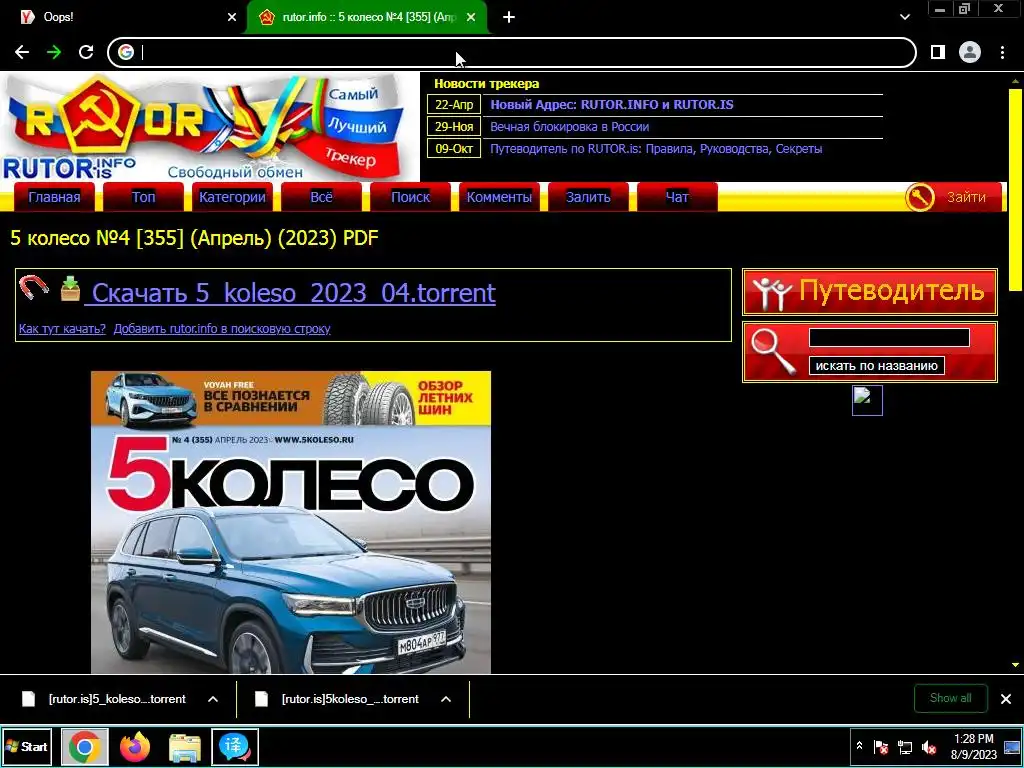This screenshot has height=768, width=1024.
Task: Open the translator app taskbar icon
Action: (235, 746)
